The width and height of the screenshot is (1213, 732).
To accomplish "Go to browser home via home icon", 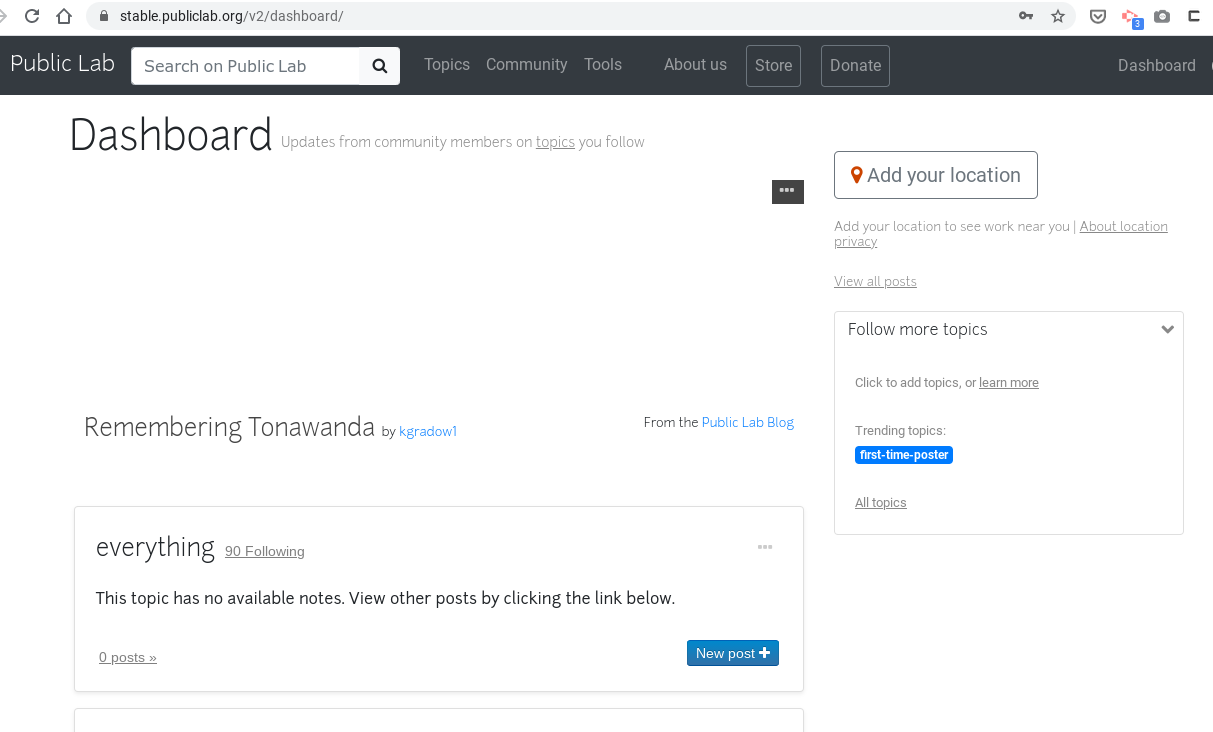I will click(66, 16).
